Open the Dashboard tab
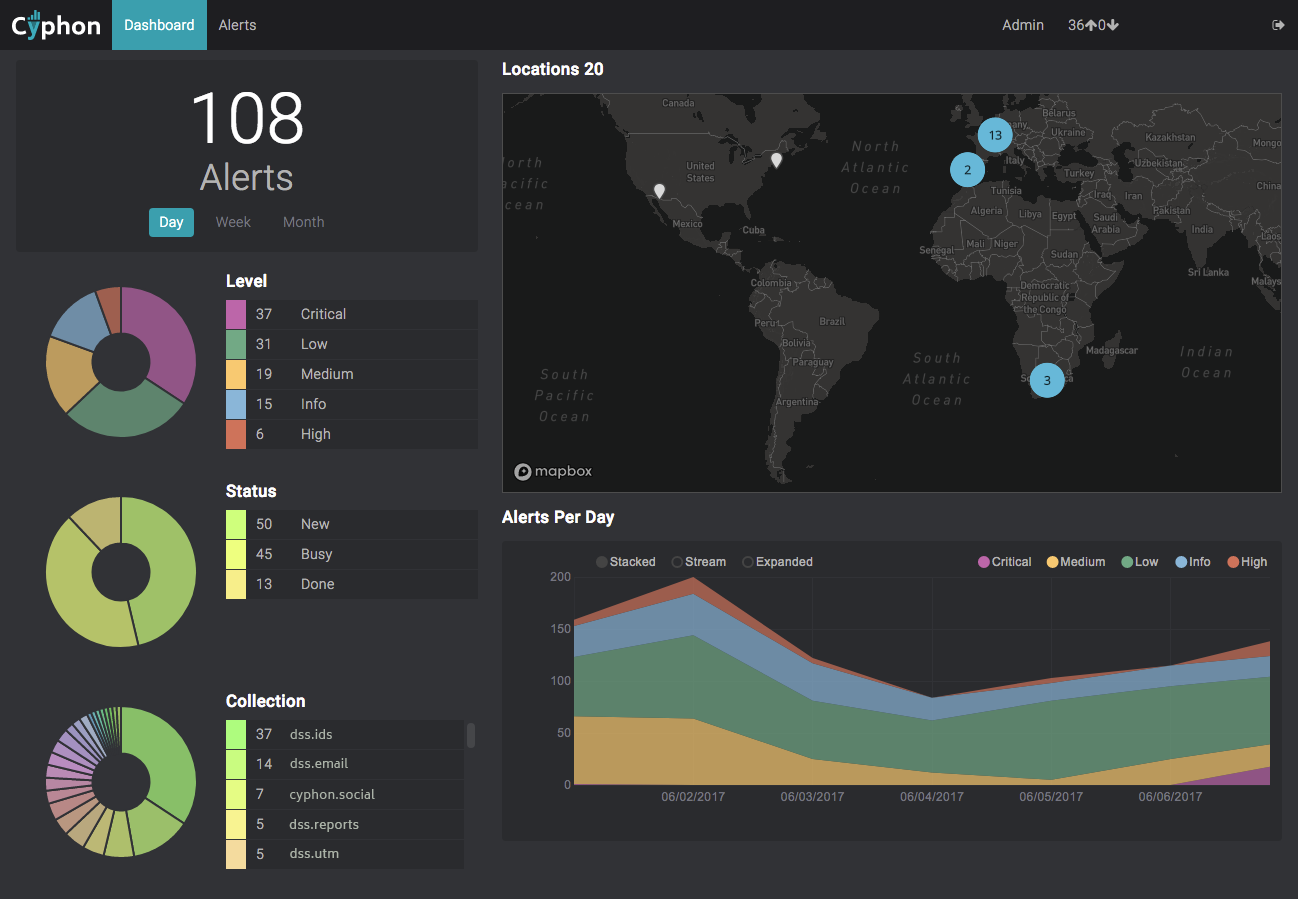 click(159, 25)
